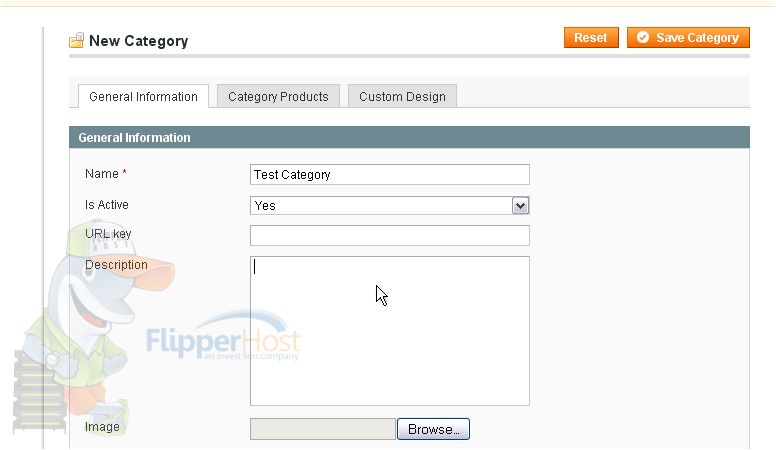The width and height of the screenshot is (776, 450).
Task: Click into the empty URL key field
Action: (x=390, y=236)
